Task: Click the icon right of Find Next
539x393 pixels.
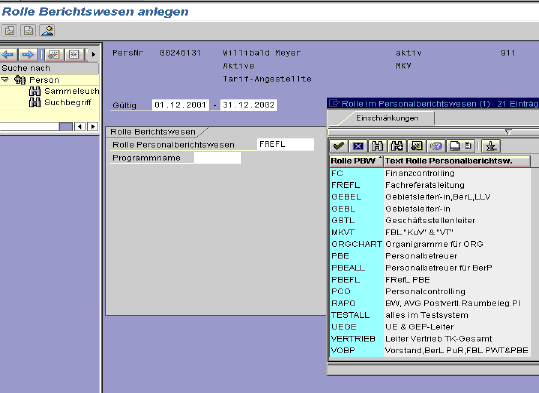Action: [416, 146]
